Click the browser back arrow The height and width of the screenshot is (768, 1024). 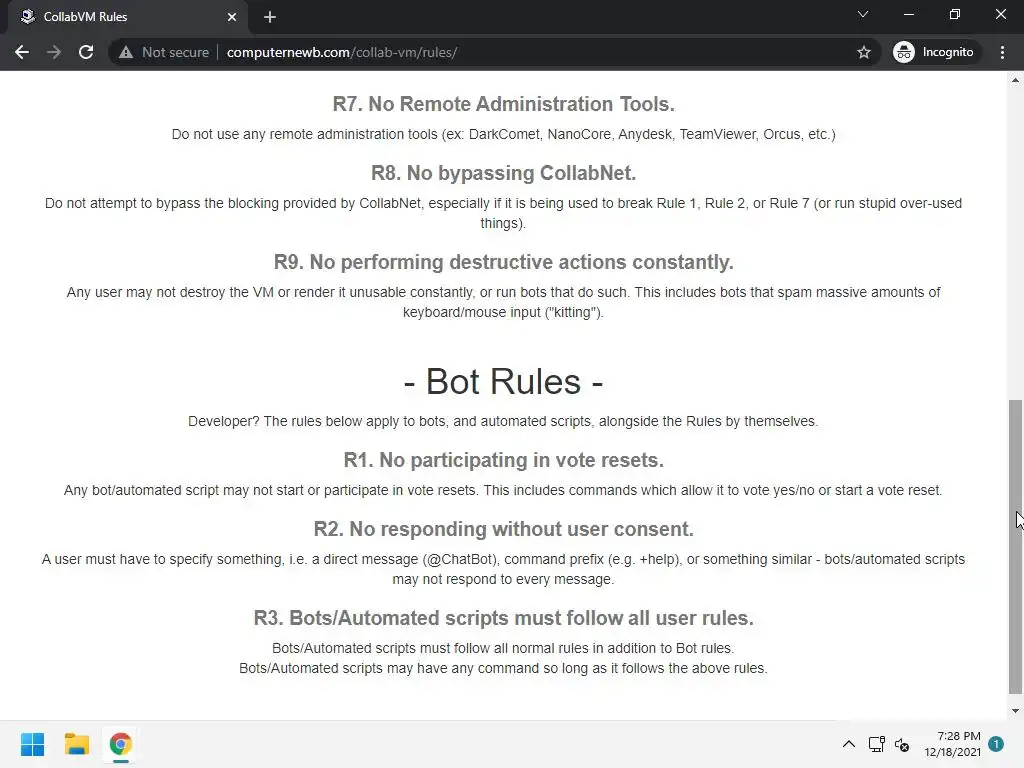pyautogui.click(x=22, y=52)
